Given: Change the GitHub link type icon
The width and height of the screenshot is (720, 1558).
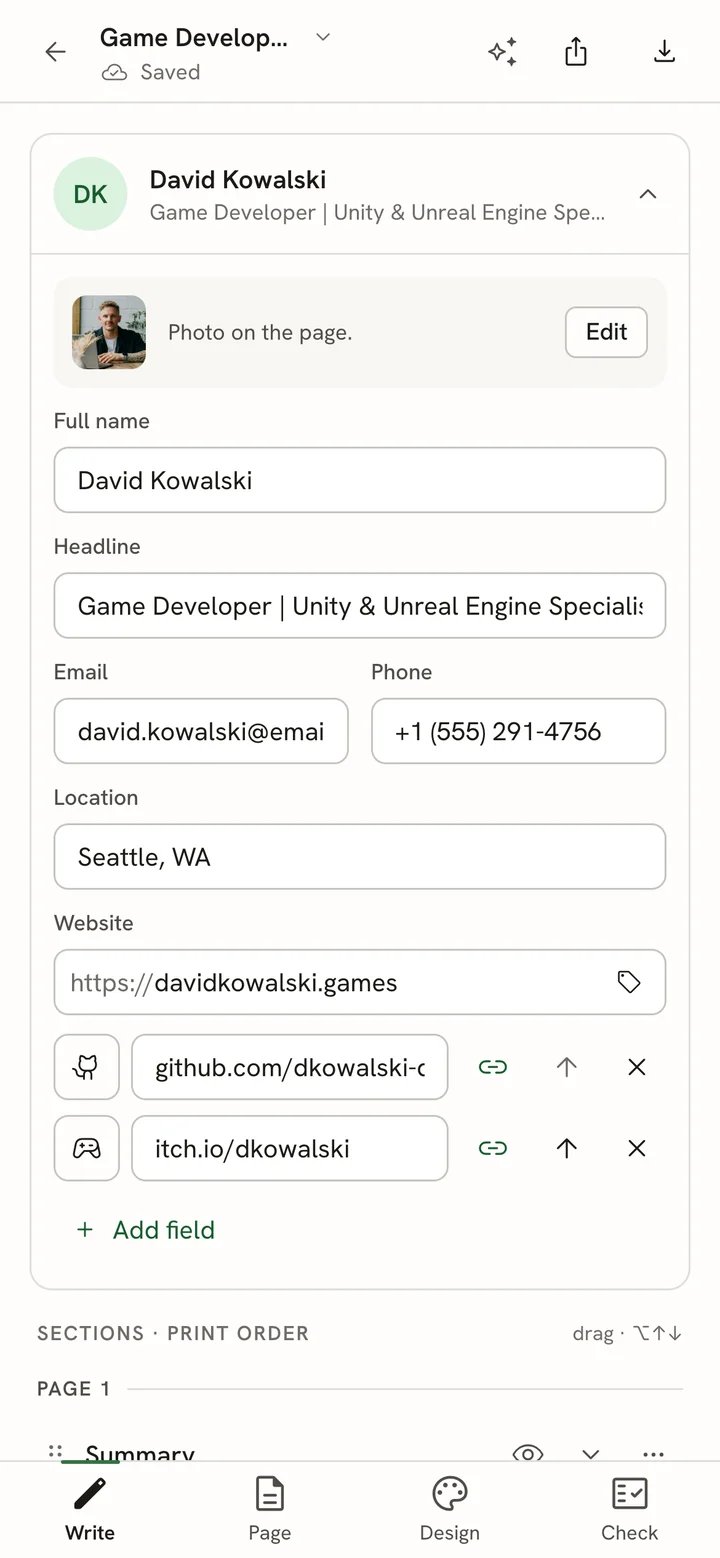Looking at the screenshot, I should 87,1067.
